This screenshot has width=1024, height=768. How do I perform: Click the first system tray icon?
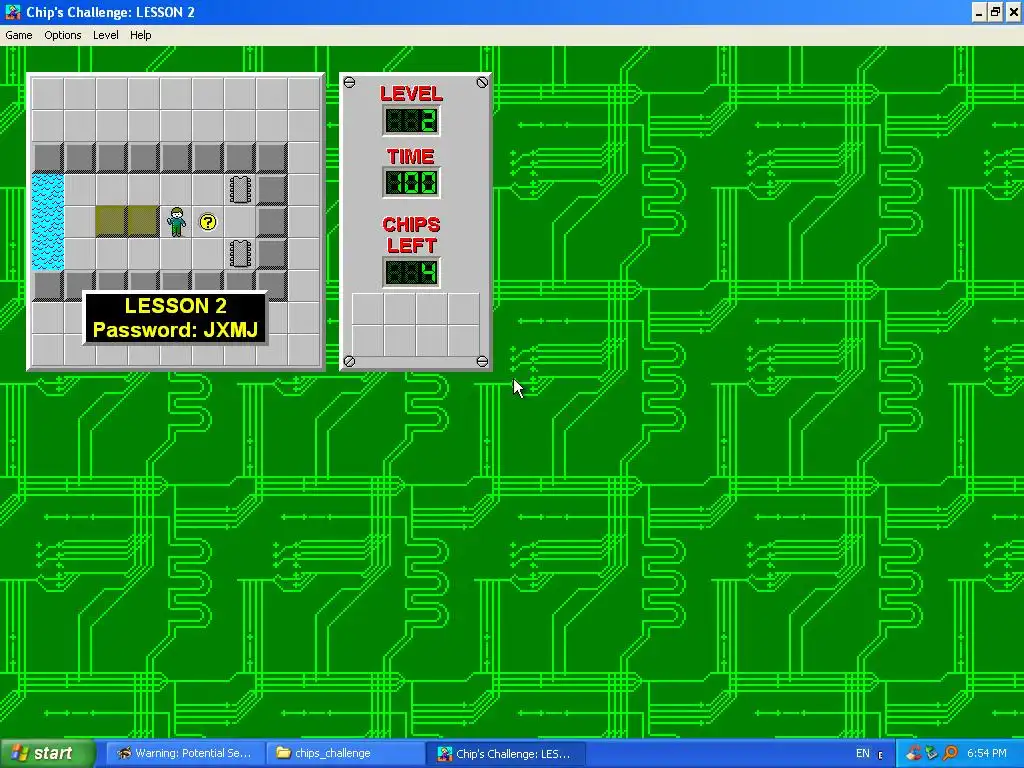(913, 754)
